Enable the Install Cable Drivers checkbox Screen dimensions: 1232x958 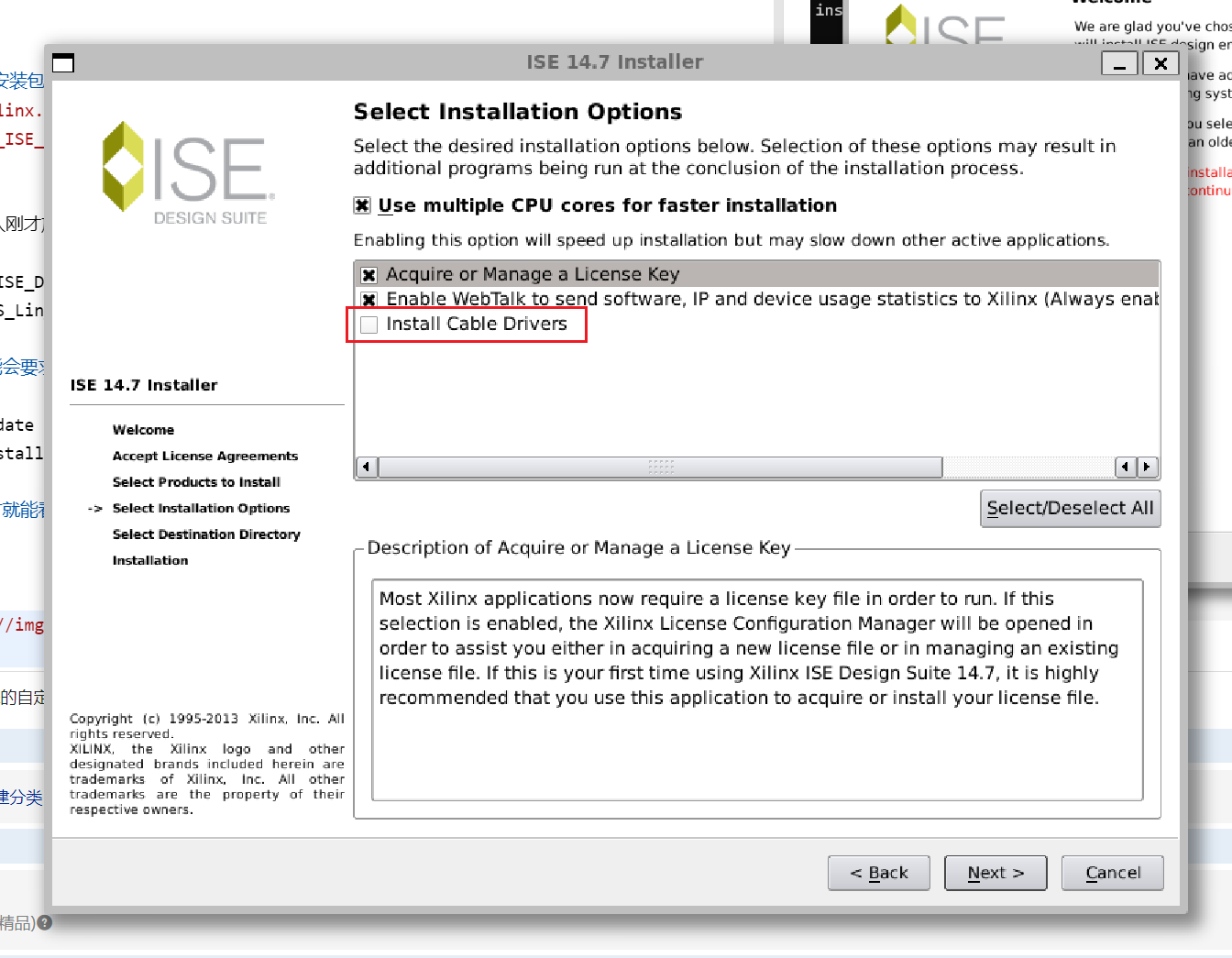369,325
